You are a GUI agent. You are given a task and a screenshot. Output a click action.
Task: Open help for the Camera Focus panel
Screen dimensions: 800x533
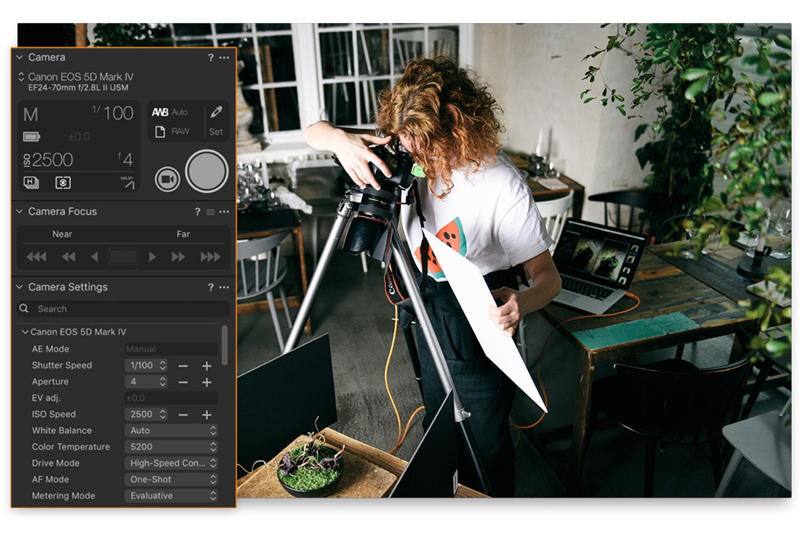(x=197, y=212)
